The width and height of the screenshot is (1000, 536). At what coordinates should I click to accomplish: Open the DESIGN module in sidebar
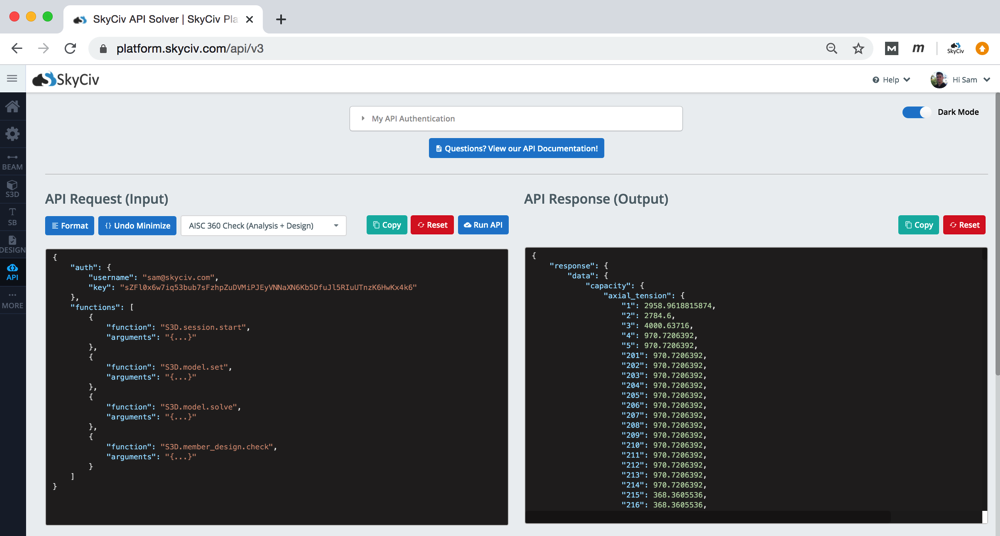[12, 244]
